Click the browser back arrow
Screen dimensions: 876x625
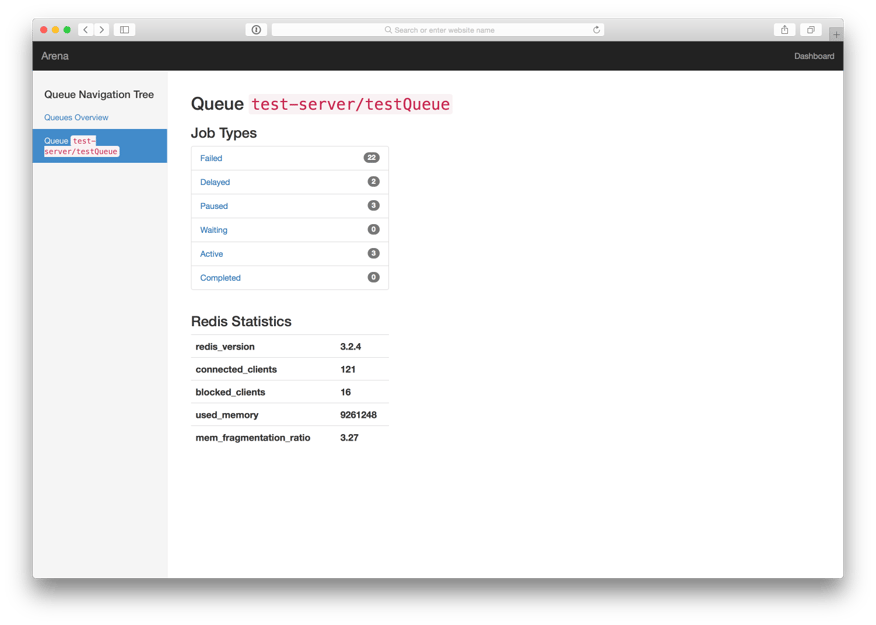coord(87,29)
